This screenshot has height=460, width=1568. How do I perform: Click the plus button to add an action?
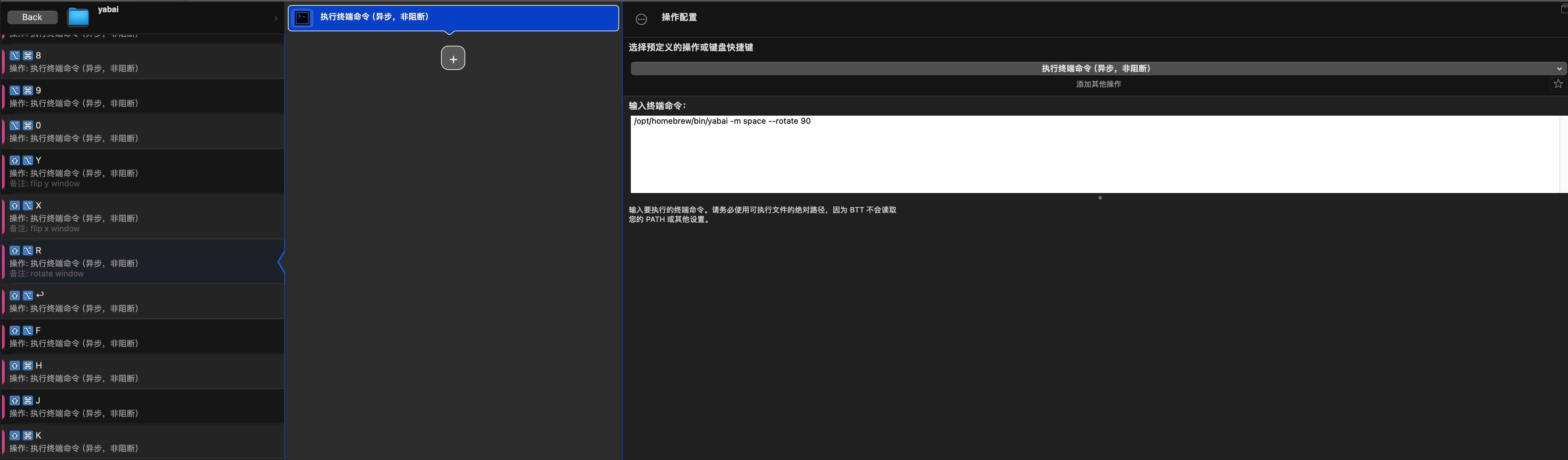[453, 59]
